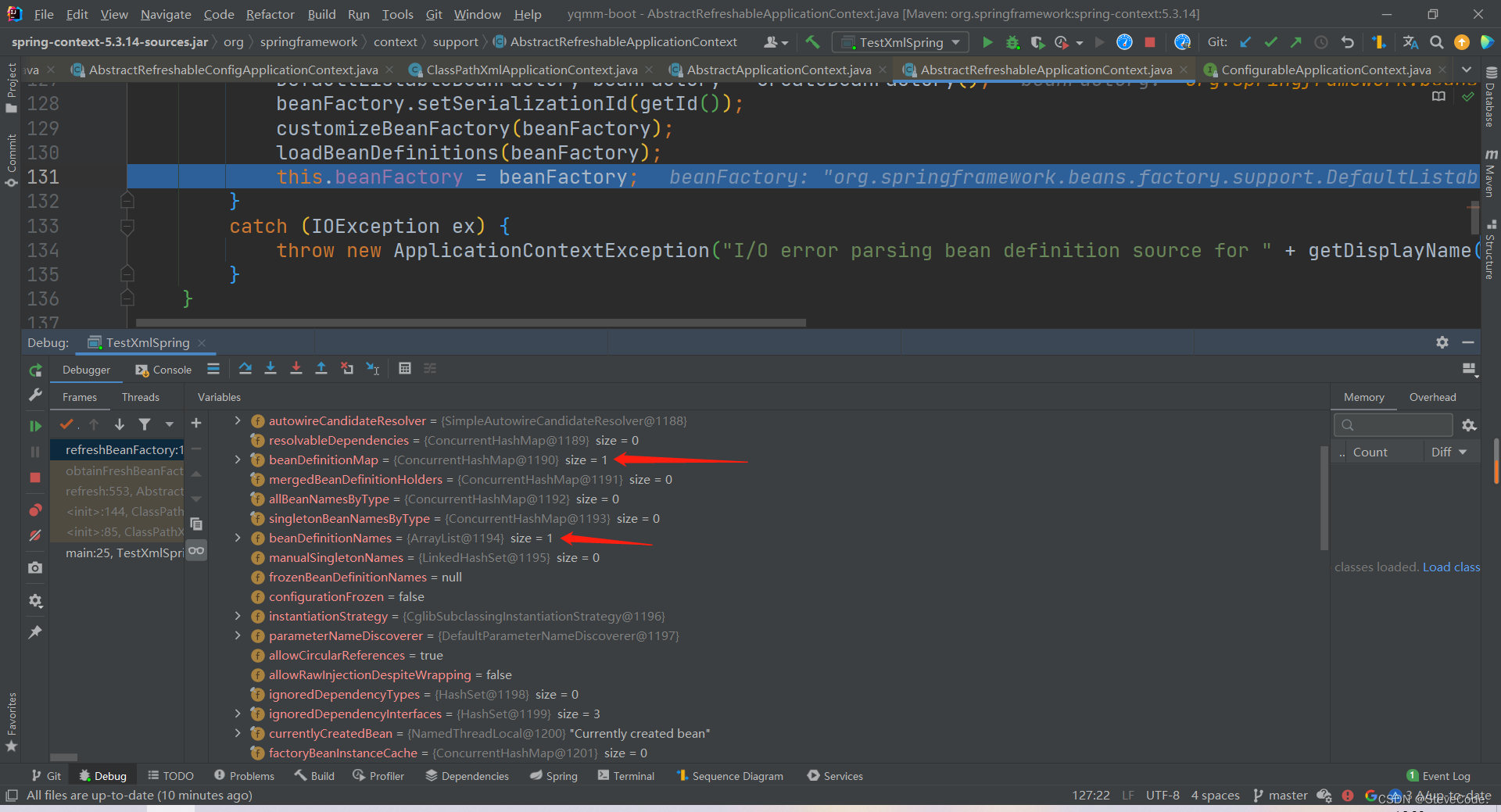
Task: Open the Refactor menu
Action: [x=270, y=14]
